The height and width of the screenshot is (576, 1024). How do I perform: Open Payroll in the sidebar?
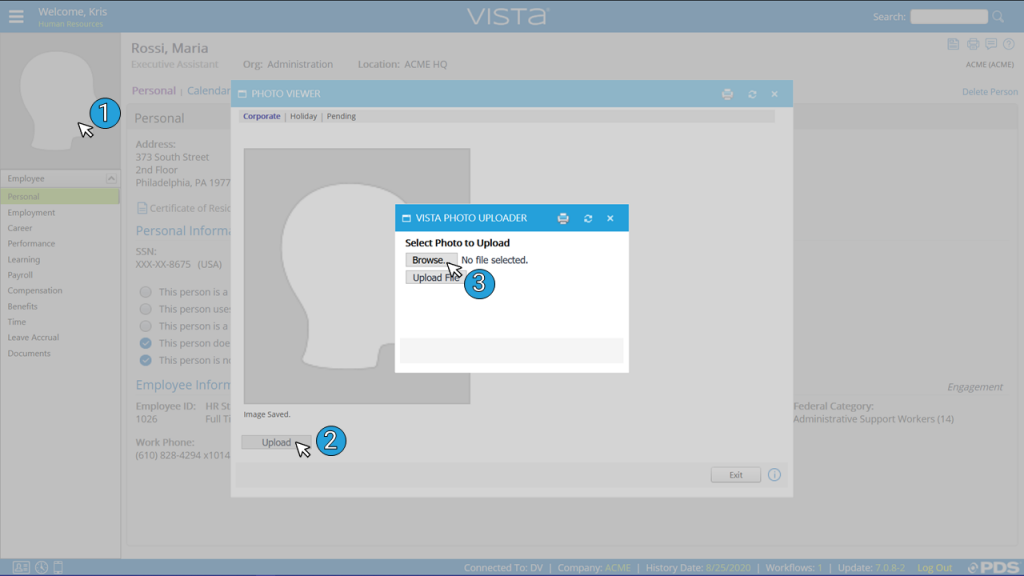point(20,275)
